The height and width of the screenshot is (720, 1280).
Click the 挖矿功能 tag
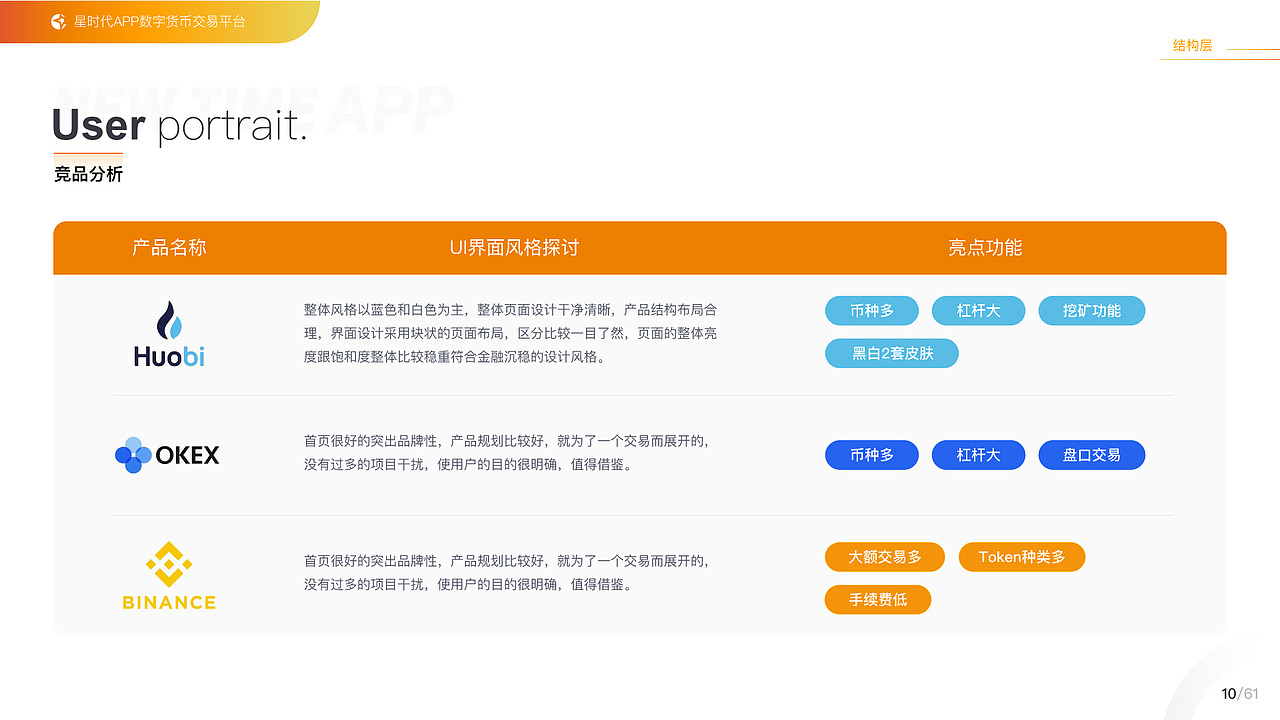pyautogui.click(x=1092, y=311)
